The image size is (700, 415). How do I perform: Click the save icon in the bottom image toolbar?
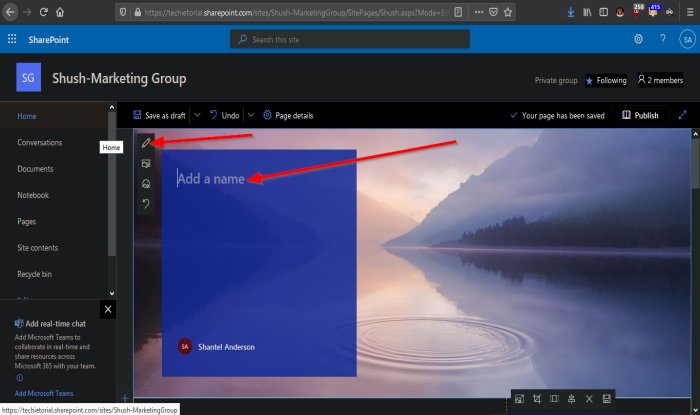(x=606, y=398)
